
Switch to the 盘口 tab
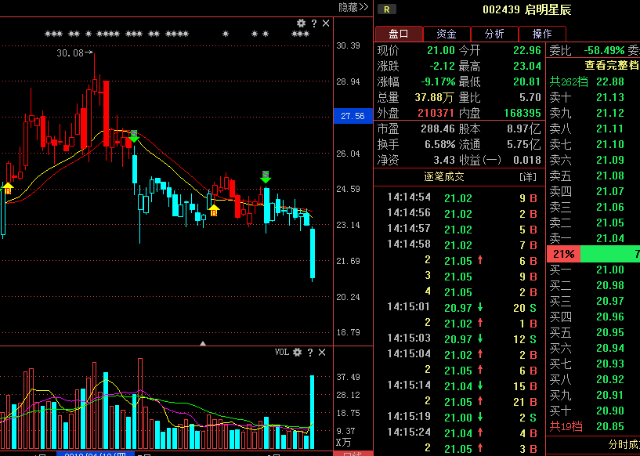(399, 34)
